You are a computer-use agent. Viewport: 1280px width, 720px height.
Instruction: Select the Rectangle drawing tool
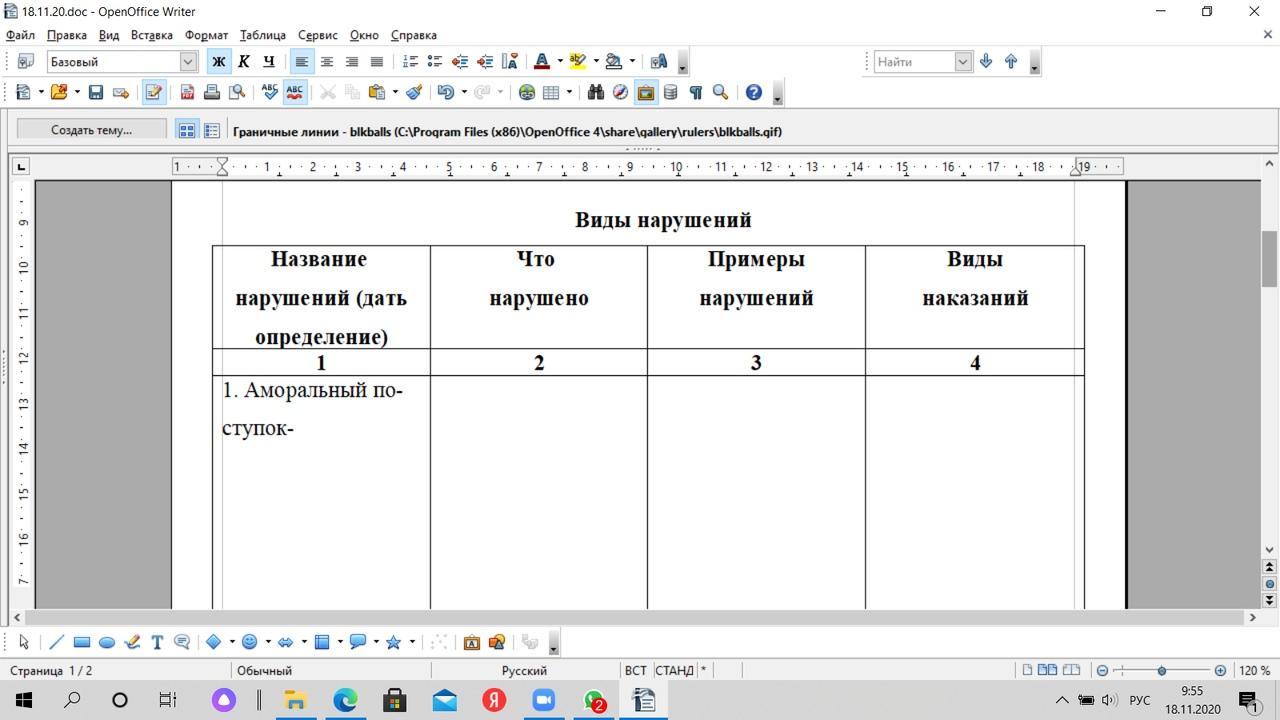click(82, 642)
